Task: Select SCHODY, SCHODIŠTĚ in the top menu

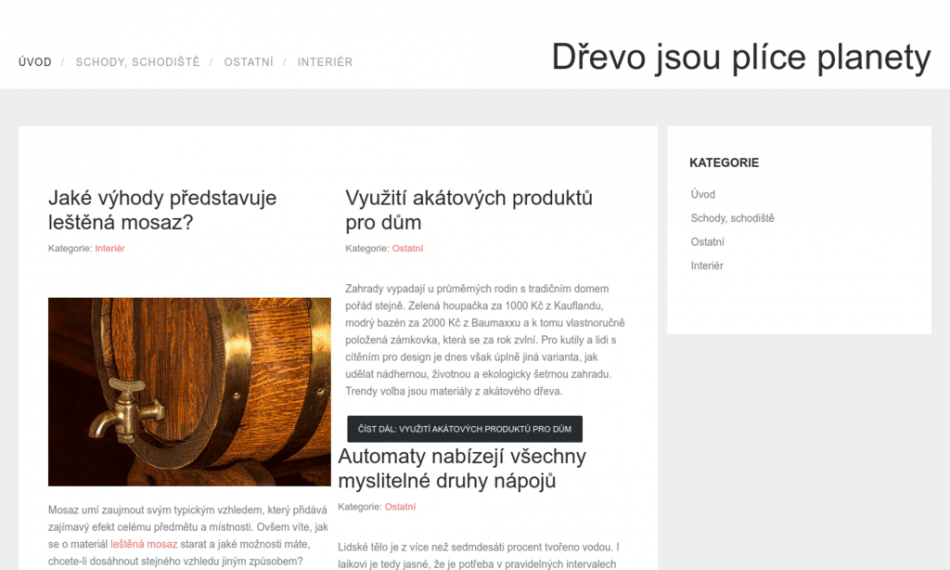Action: point(137,62)
